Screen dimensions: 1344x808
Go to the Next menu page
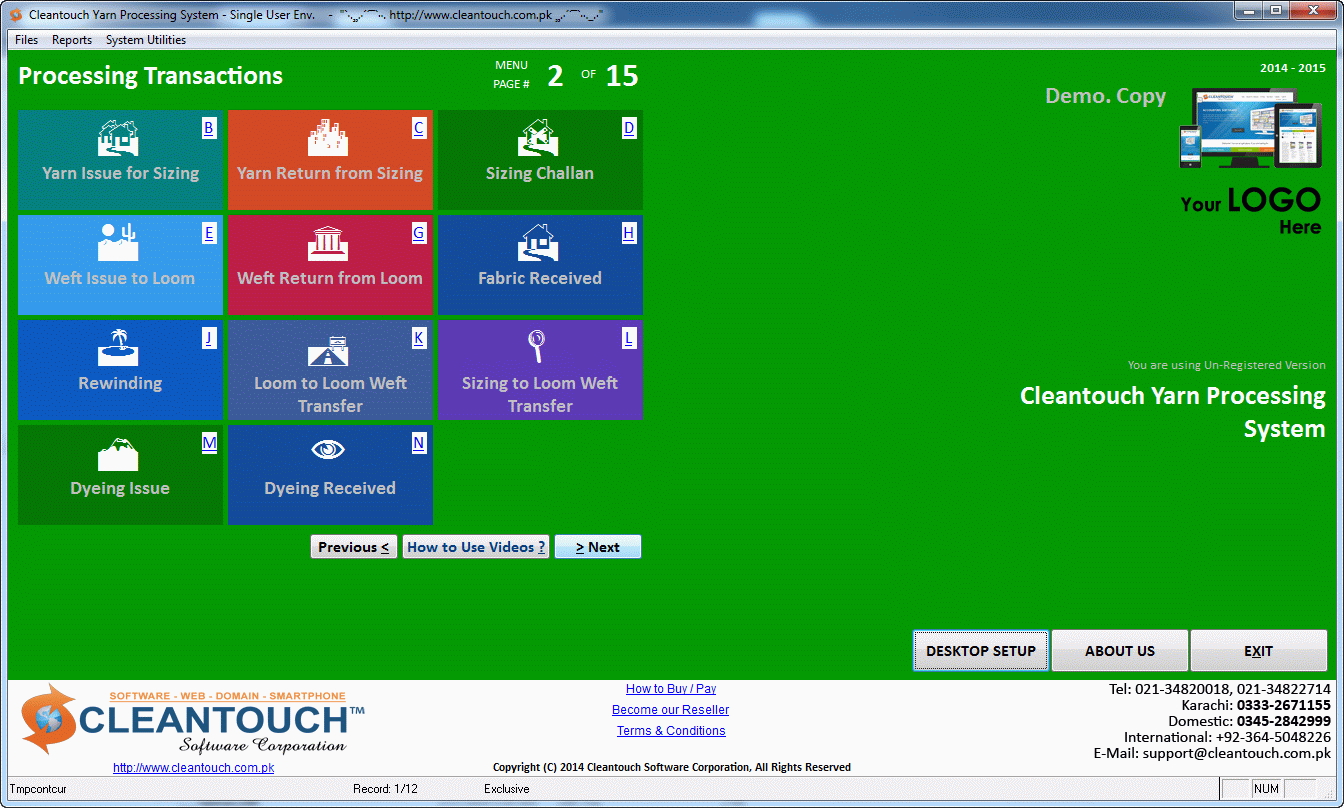coord(598,547)
